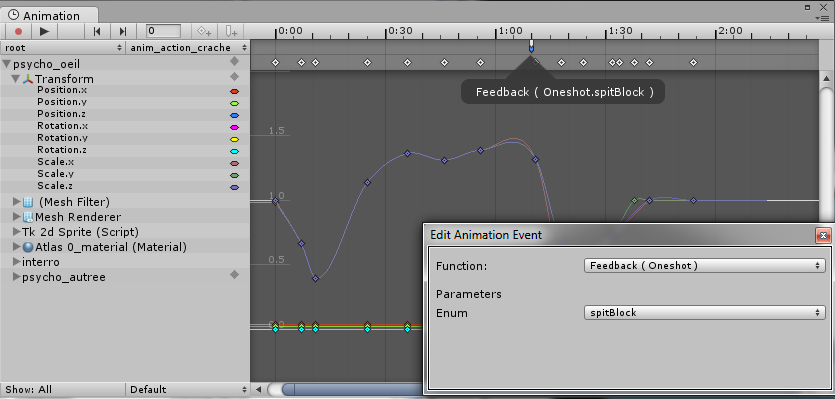Toggle the record button in Animation toolbar
This screenshot has width=835, height=399.
(x=19, y=31)
